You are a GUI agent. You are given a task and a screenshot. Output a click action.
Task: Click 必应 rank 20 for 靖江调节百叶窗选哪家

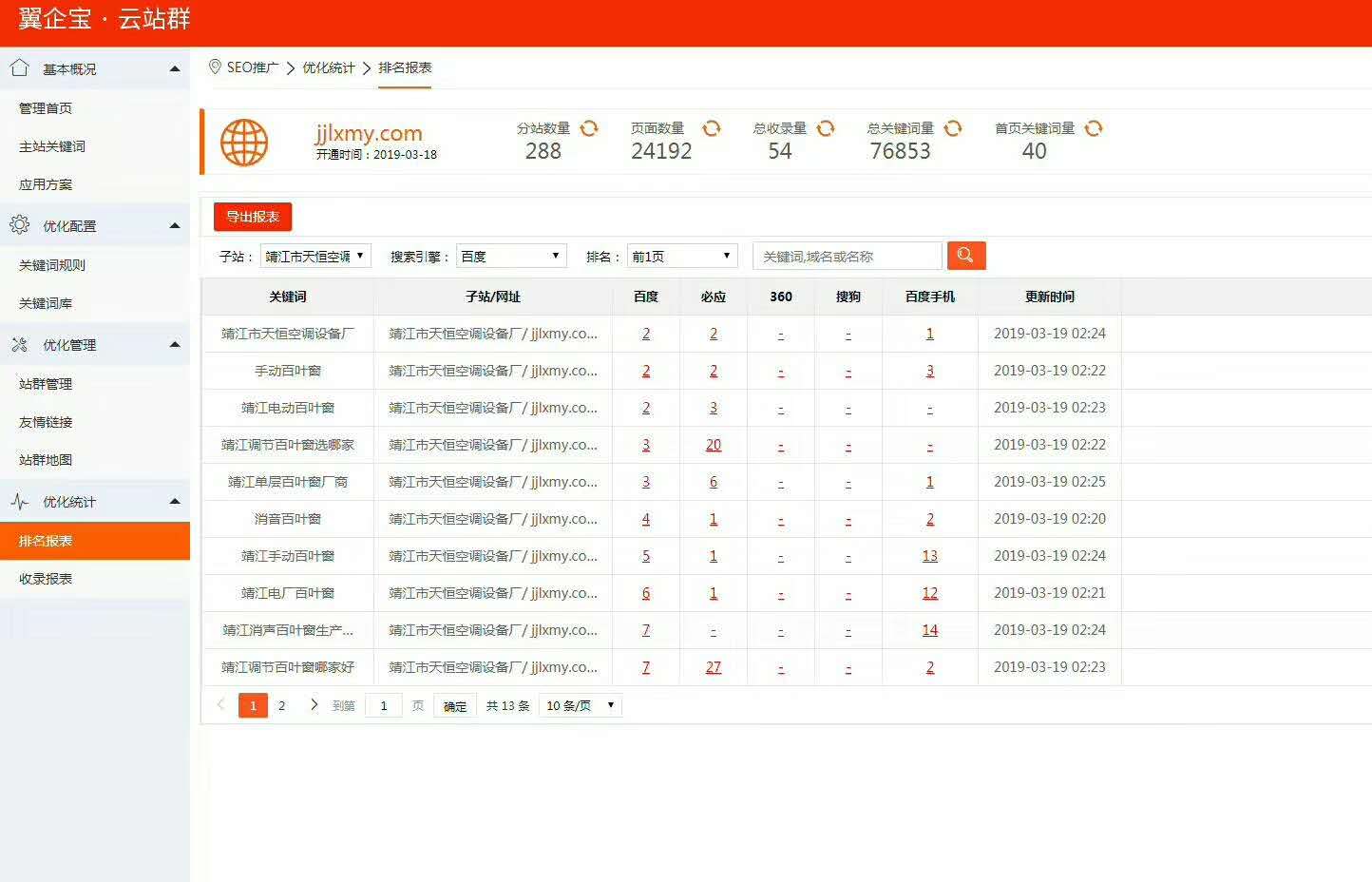714,445
